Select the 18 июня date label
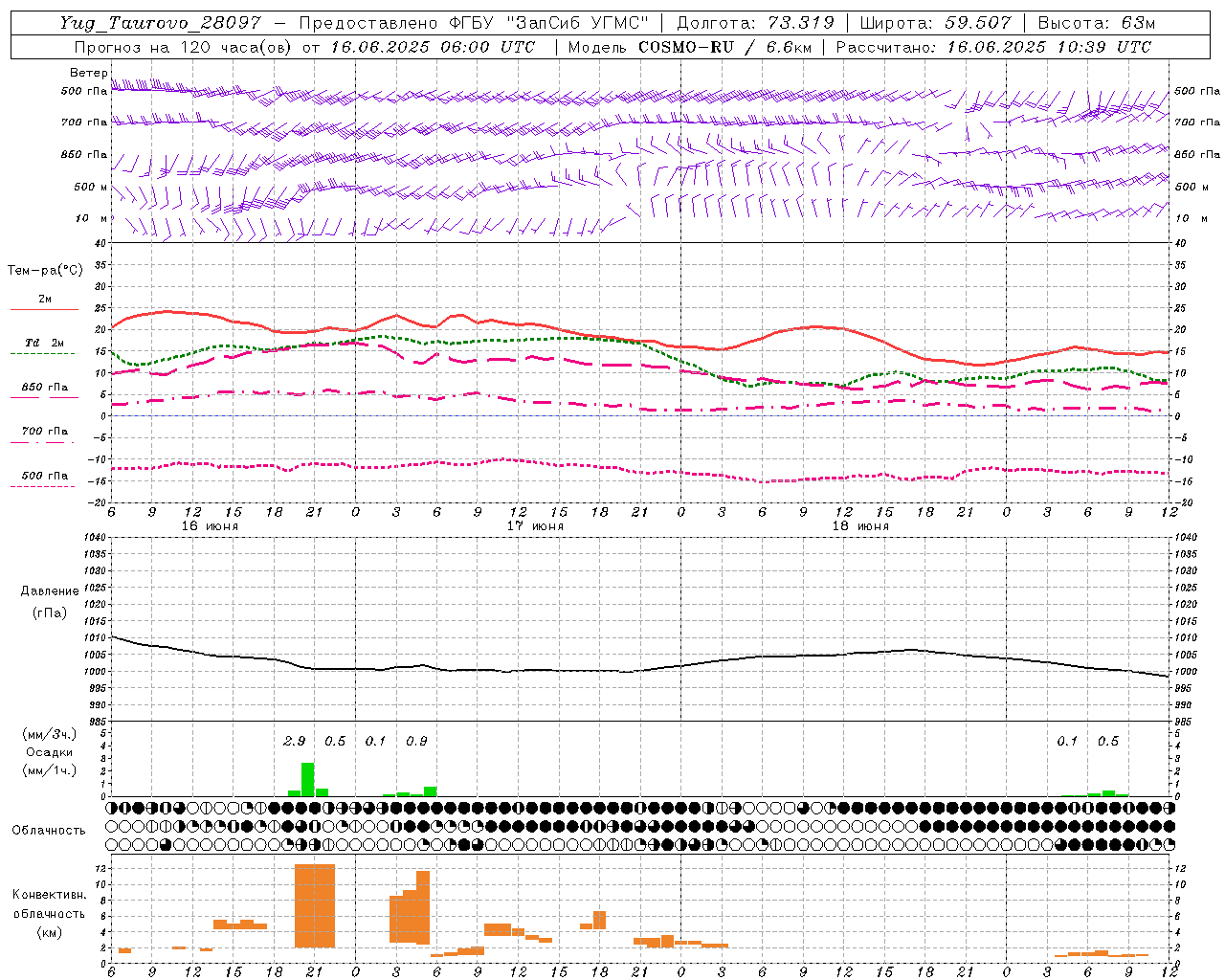Image resolution: width=1225 pixels, height=980 pixels. tap(860, 526)
